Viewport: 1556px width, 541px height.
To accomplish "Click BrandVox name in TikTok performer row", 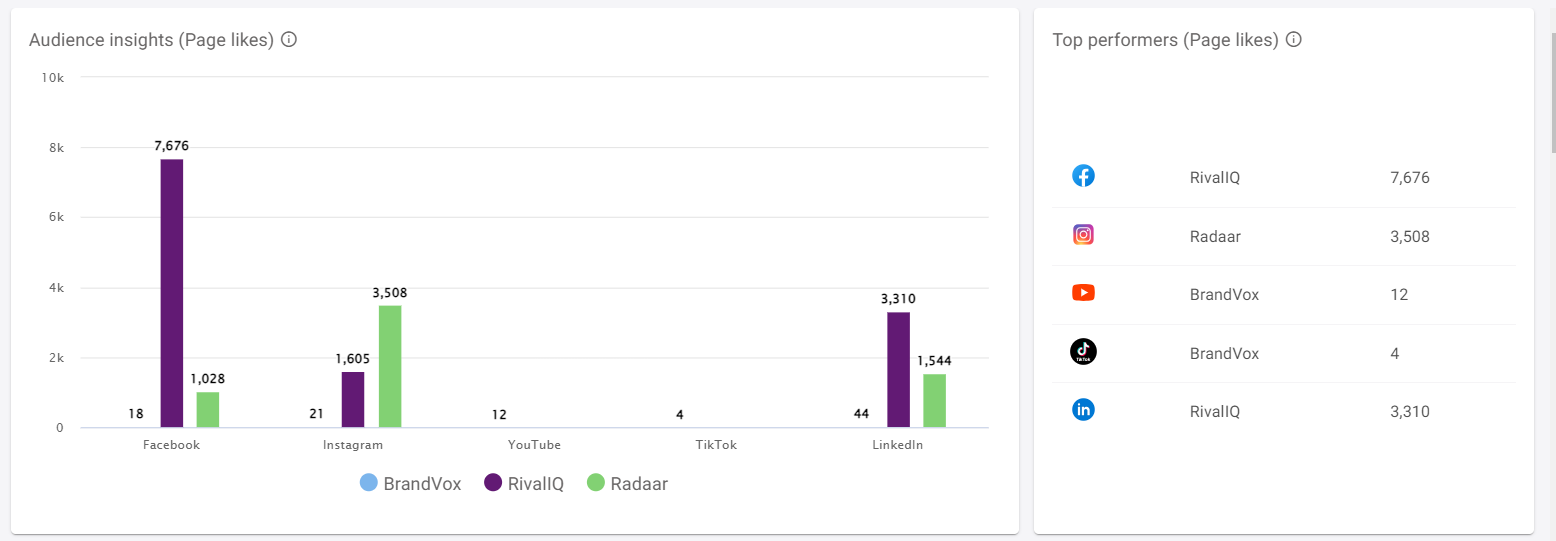I will pos(1224,353).
